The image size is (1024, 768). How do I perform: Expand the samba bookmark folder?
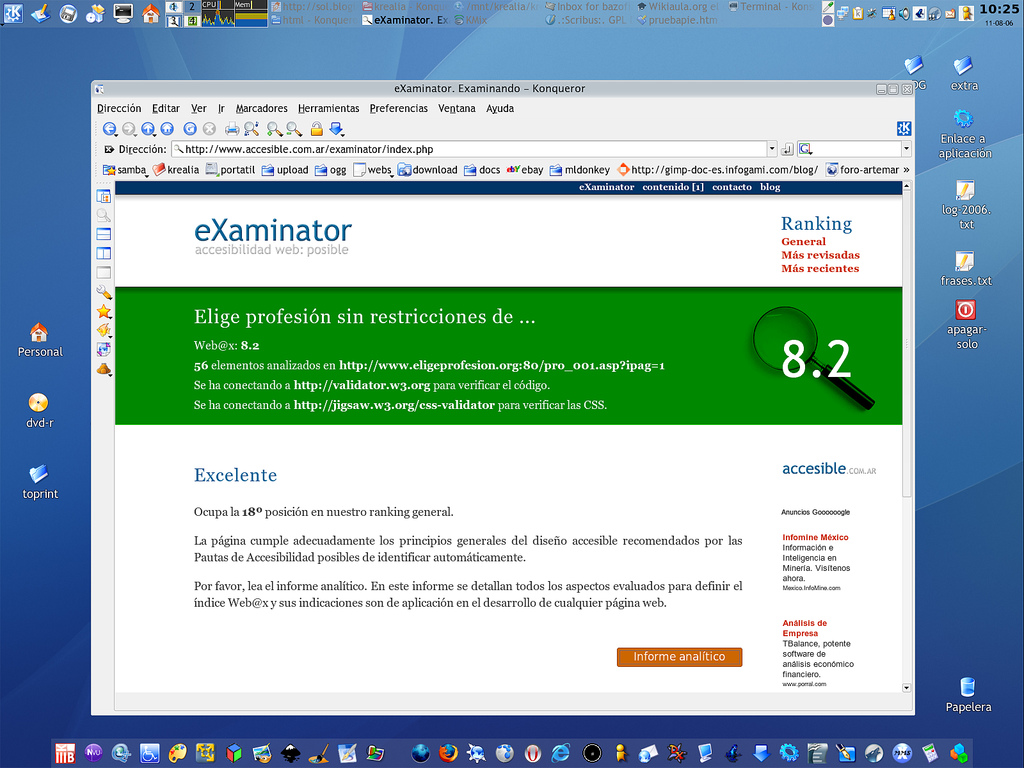(125, 170)
